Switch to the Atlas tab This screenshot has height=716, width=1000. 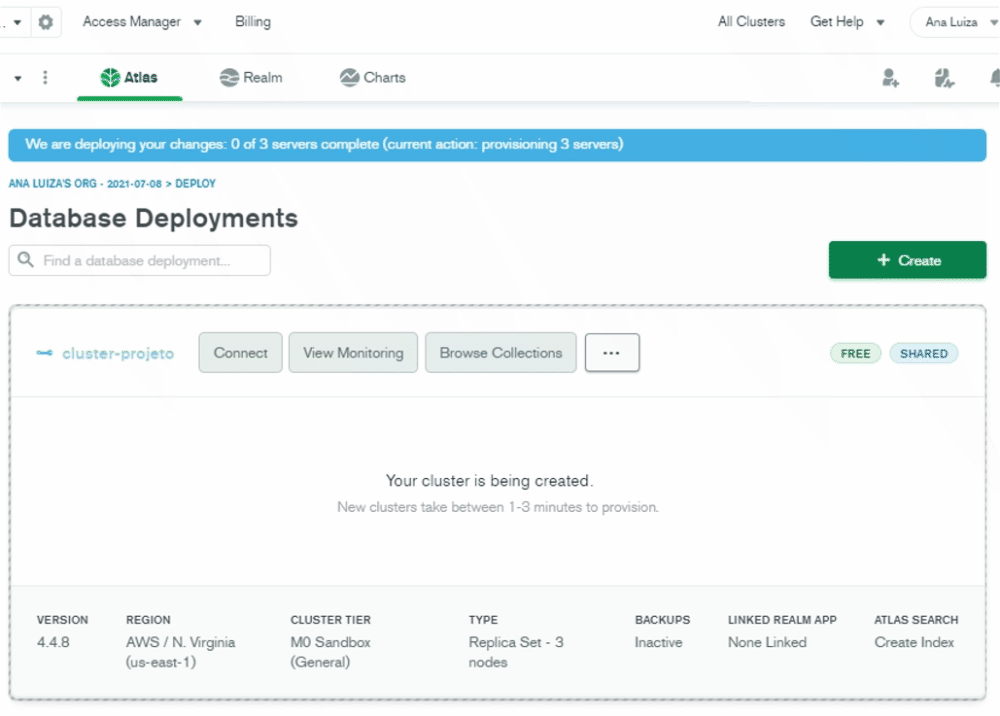pyautogui.click(x=129, y=78)
